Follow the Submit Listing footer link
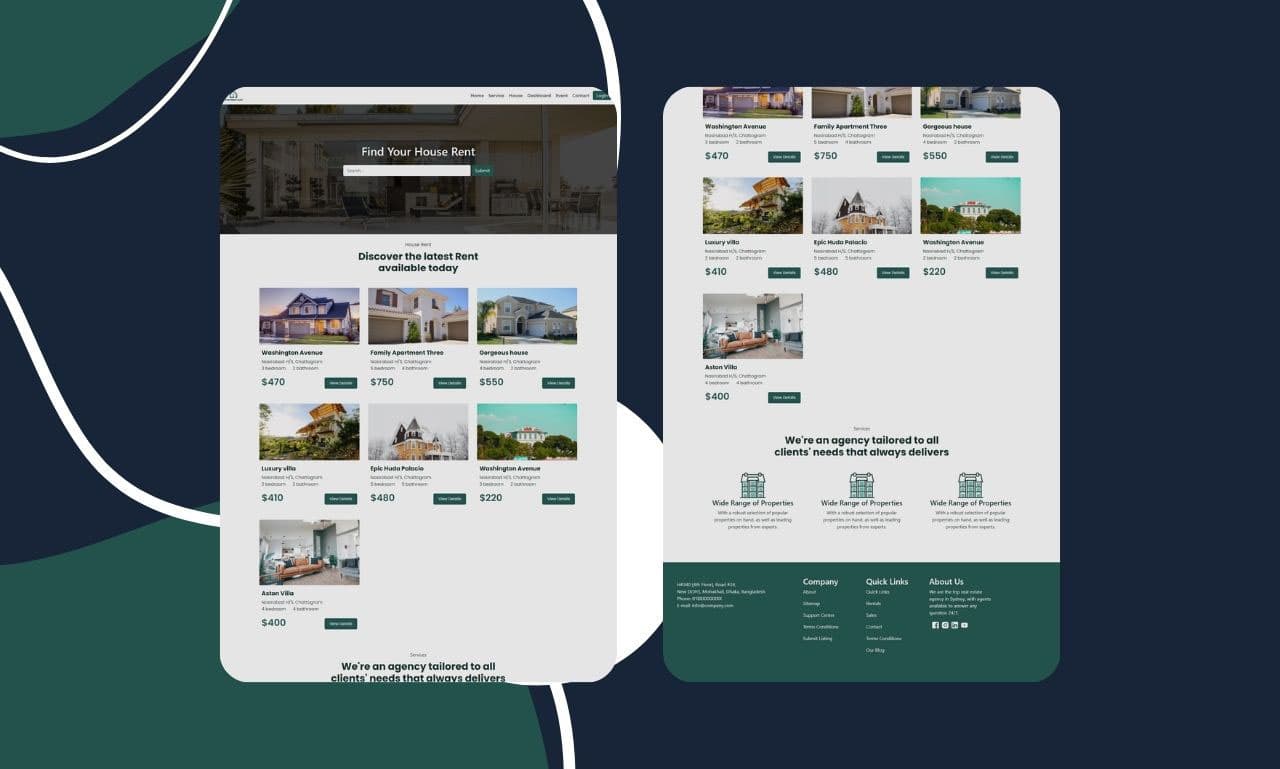The image size is (1280, 769). [x=817, y=638]
